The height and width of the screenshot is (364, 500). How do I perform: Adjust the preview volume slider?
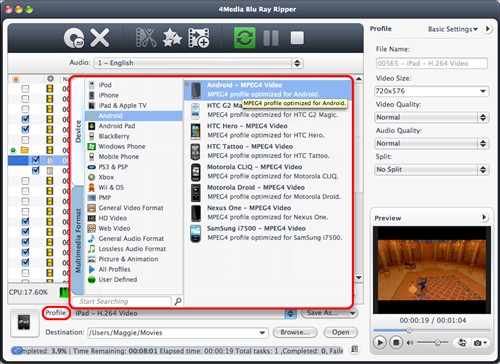click(x=432, y=343)
